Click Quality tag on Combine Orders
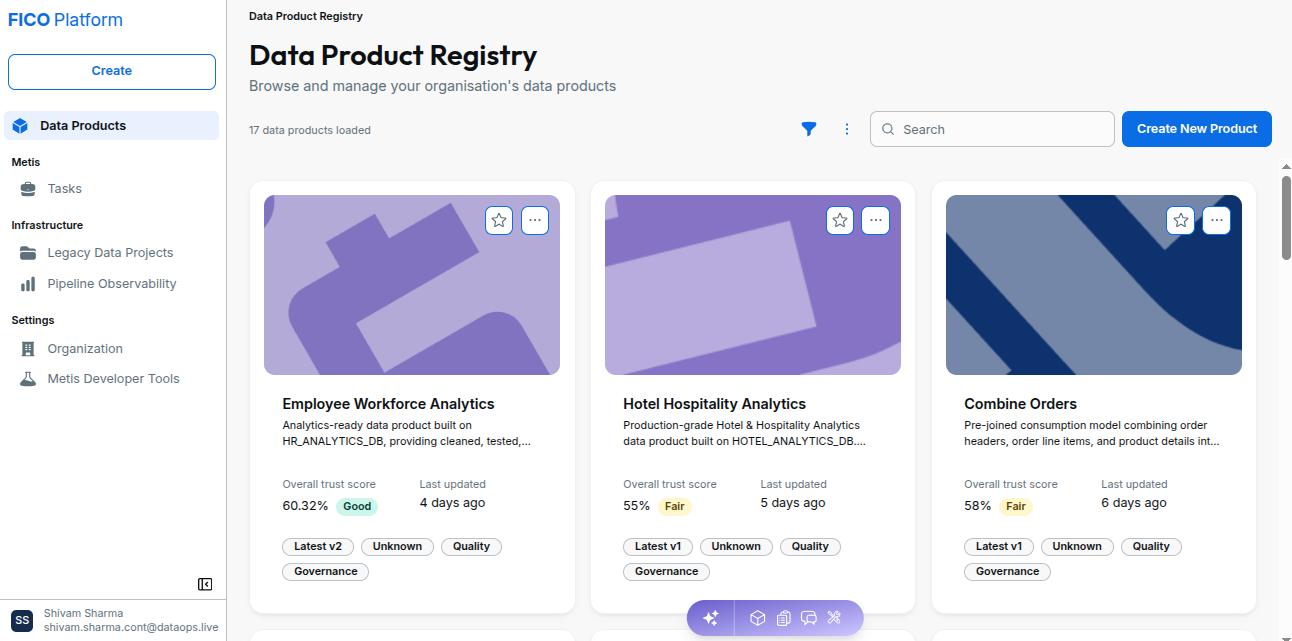The image size is (1292, 641). click(x=1151, y=547)
